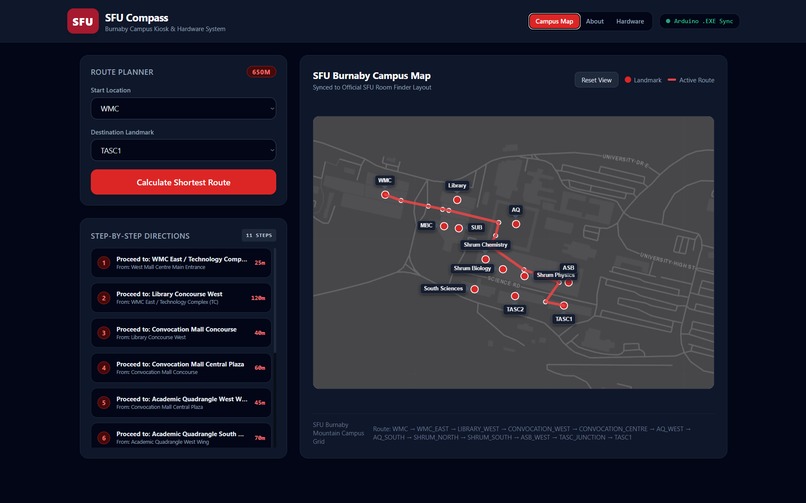Click the 25m distance in step 1
The width and height of the screenshot is (806, 503).
[x=260, y=263]
